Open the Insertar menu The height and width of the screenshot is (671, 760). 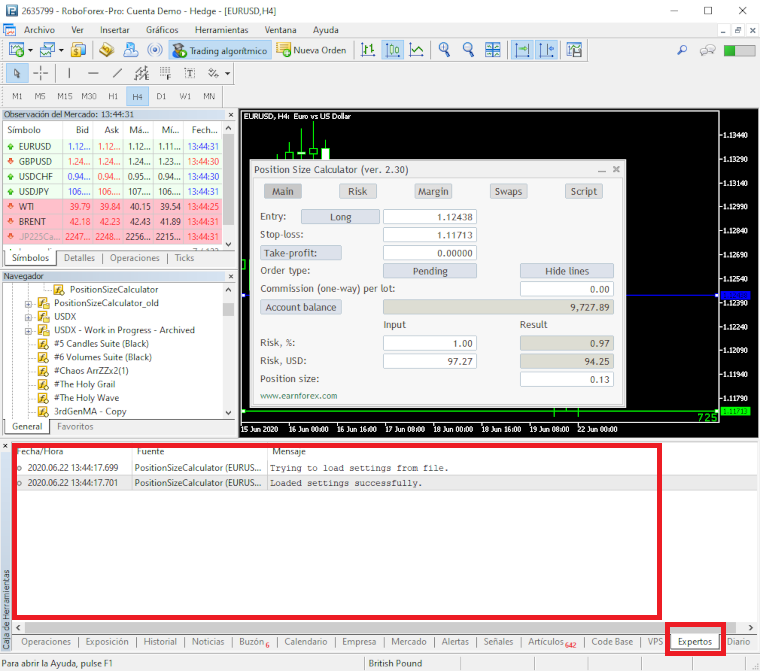coord(114,30)
